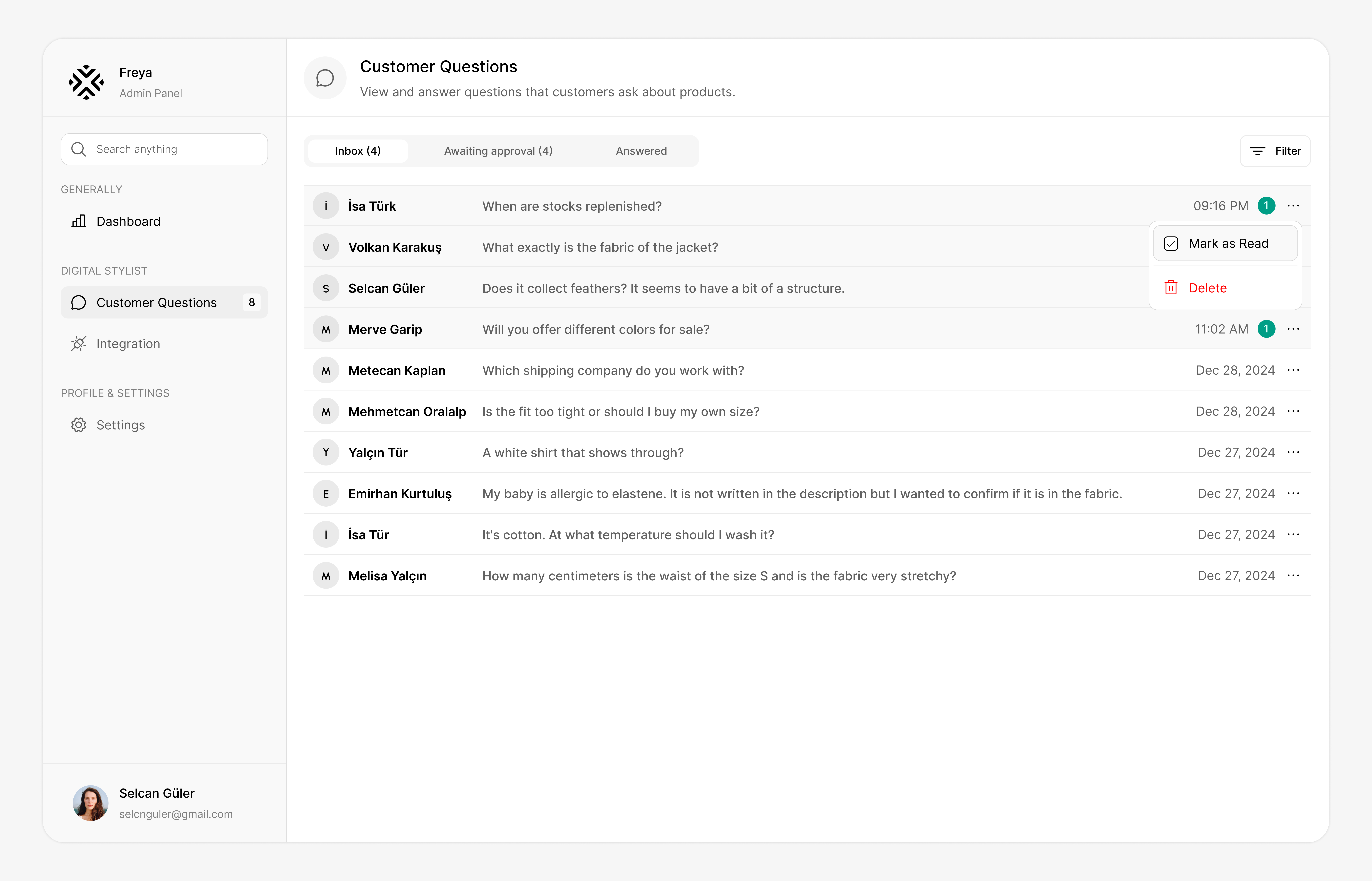Click the speech bubble icon next to Customer Questions header

325,78
